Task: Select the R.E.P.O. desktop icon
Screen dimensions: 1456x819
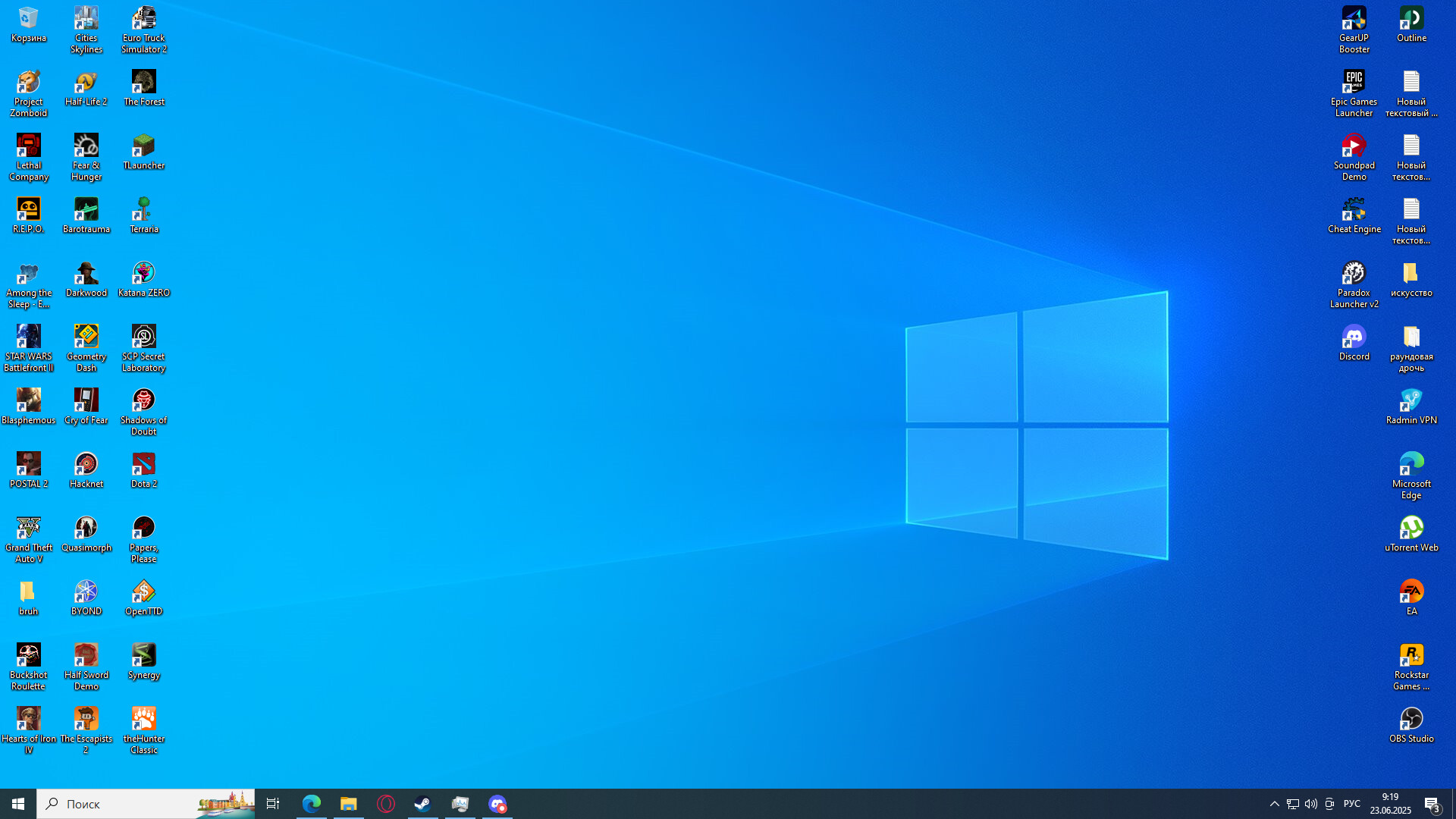Action: (29, 216)
